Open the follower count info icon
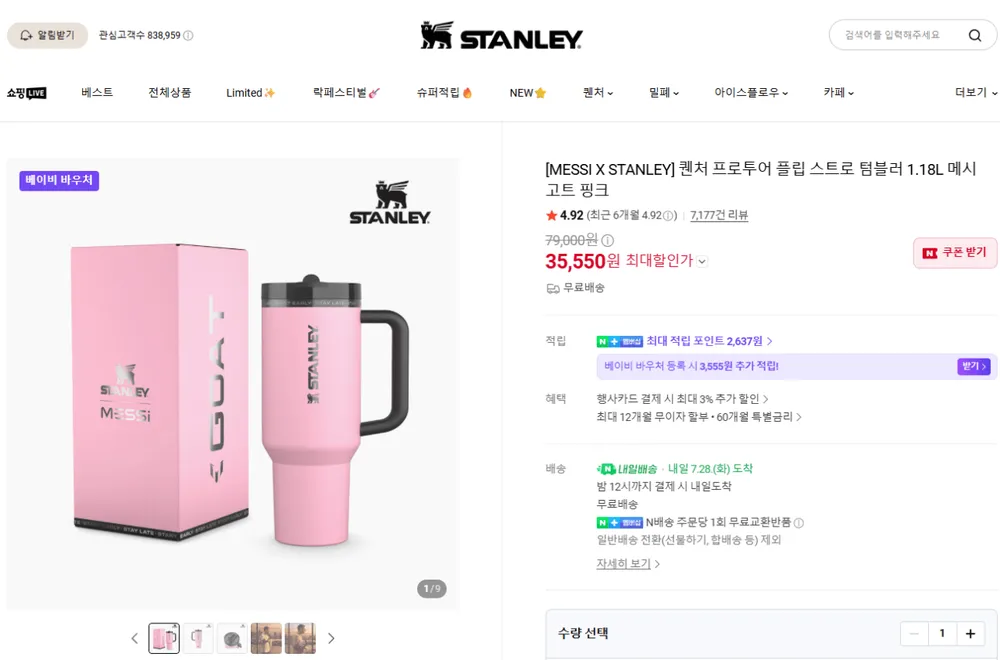 [x=188, y=36]
